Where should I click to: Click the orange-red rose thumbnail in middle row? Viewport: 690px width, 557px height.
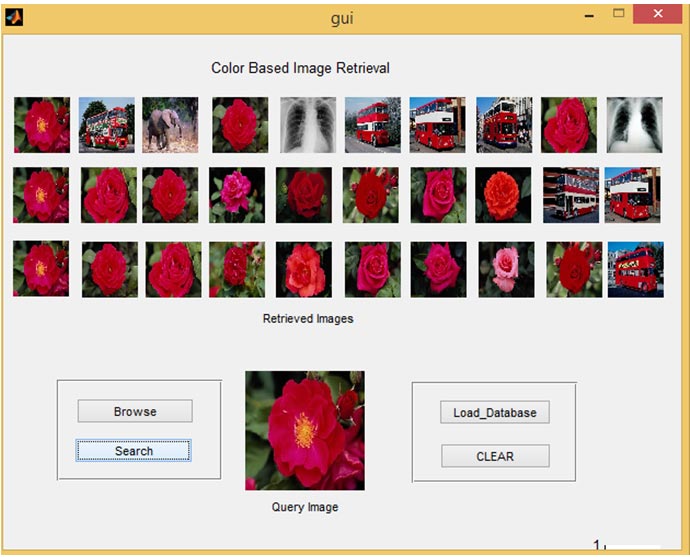coord(503,195)
